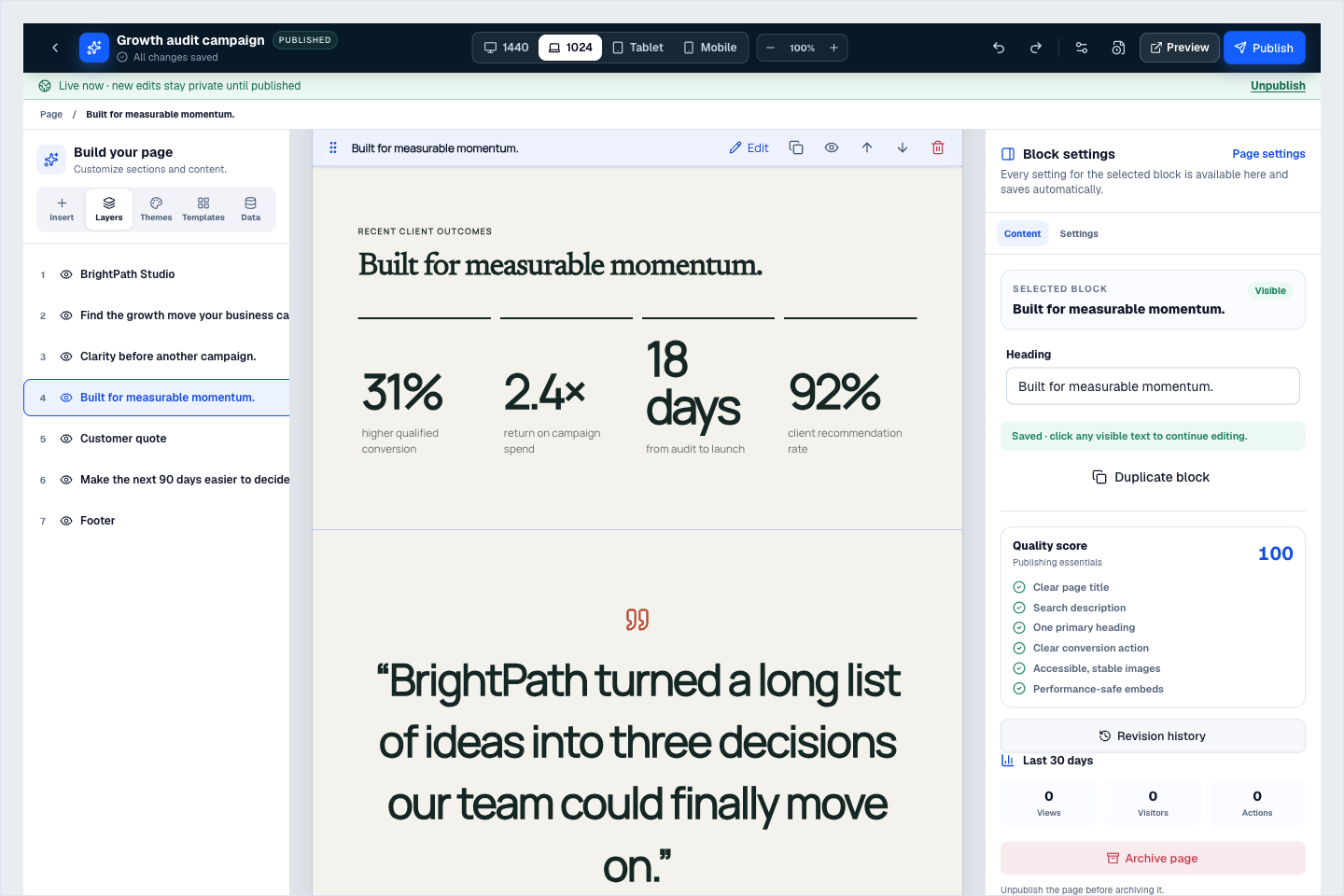Toggle block visibility eye in block toolbar
This screenshot has width=1344, height=896.
click(x=832, y=147)
